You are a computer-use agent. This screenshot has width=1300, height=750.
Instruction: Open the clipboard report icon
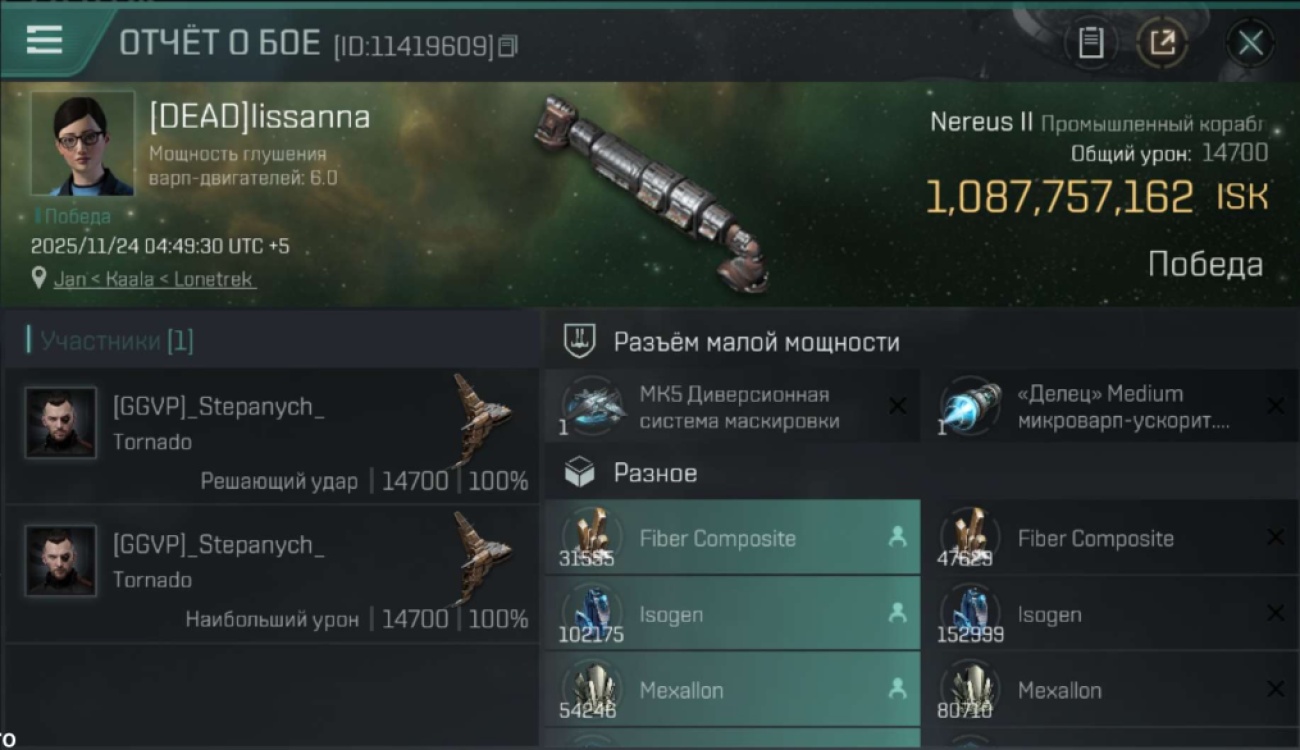(x=1091, y=43)
